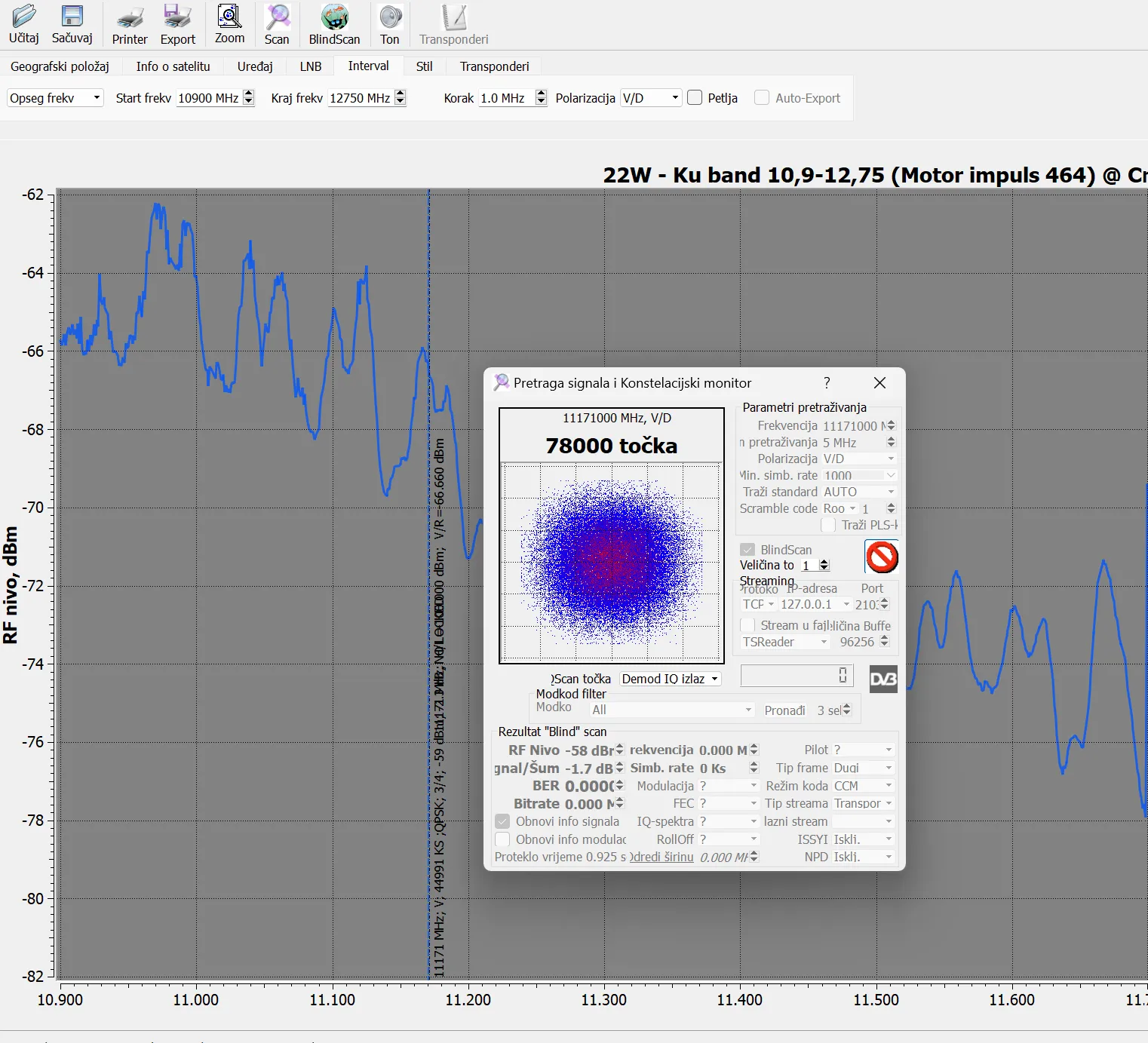1148x1043 pixels.
Task: Expand the Polarizacija V/D dropdown in toolbar
Action: tap(650, 98)
